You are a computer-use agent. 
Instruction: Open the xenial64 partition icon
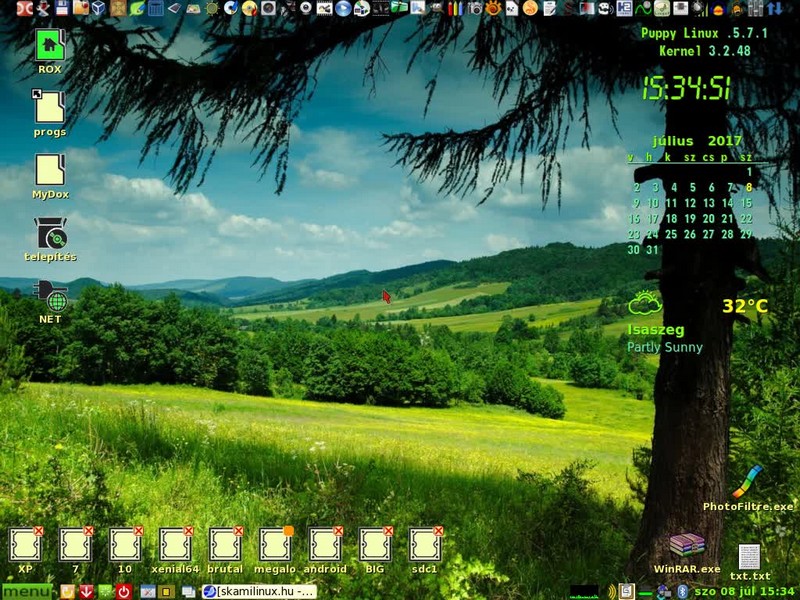pos(175,545)
